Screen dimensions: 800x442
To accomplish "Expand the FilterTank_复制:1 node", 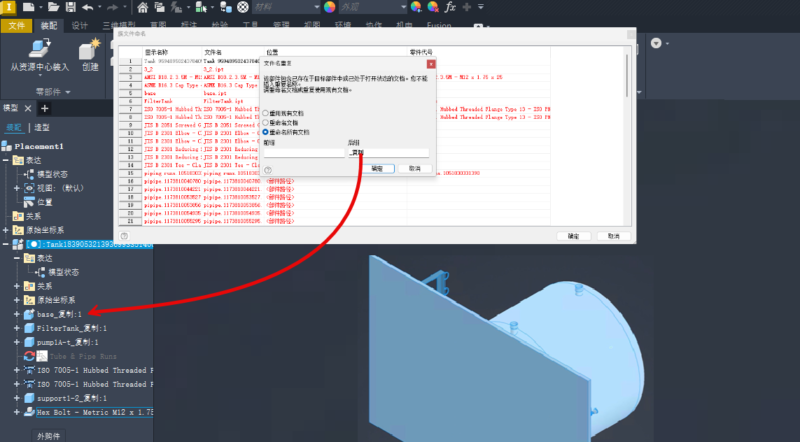I will (x=17, y=328).
